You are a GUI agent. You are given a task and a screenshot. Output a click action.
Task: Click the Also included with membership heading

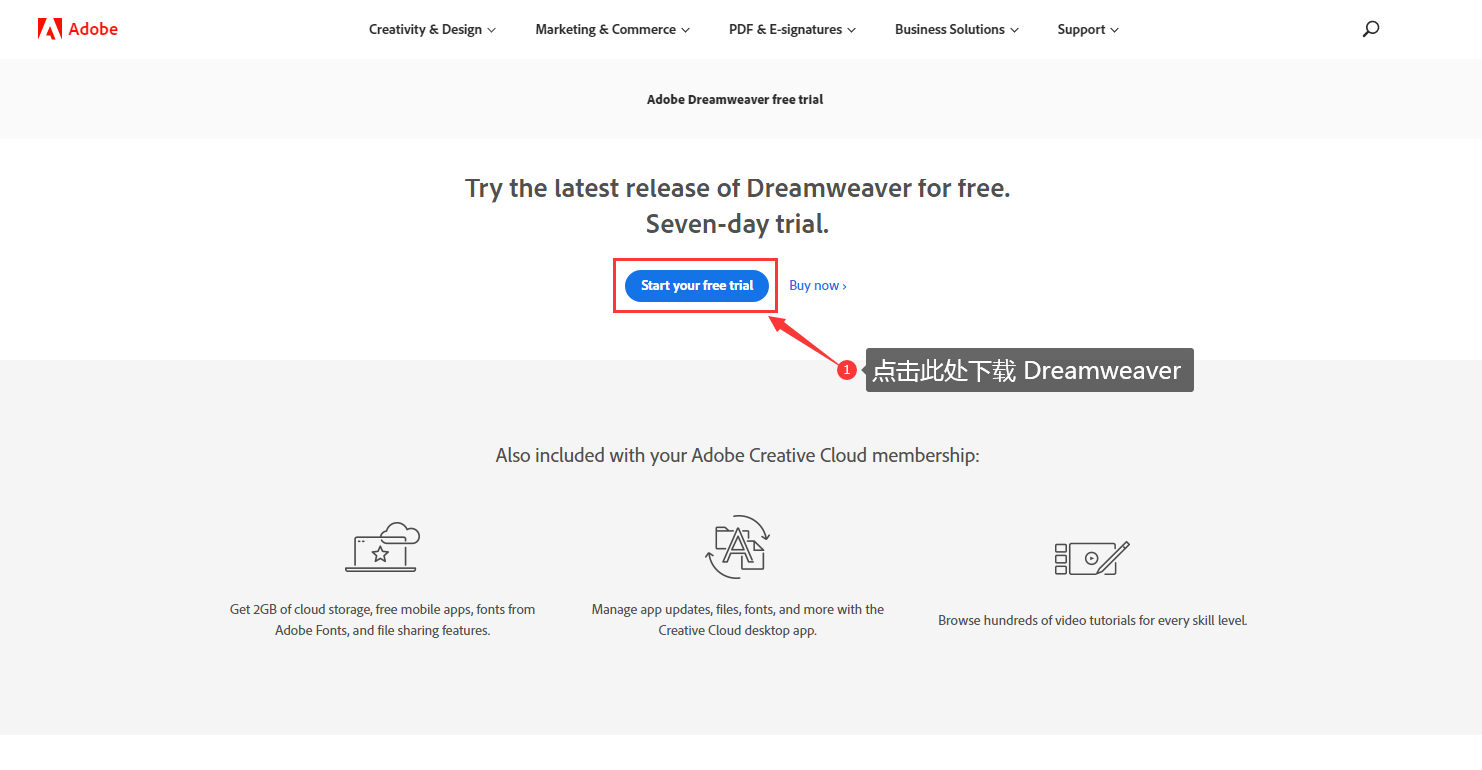click(737, 455)
